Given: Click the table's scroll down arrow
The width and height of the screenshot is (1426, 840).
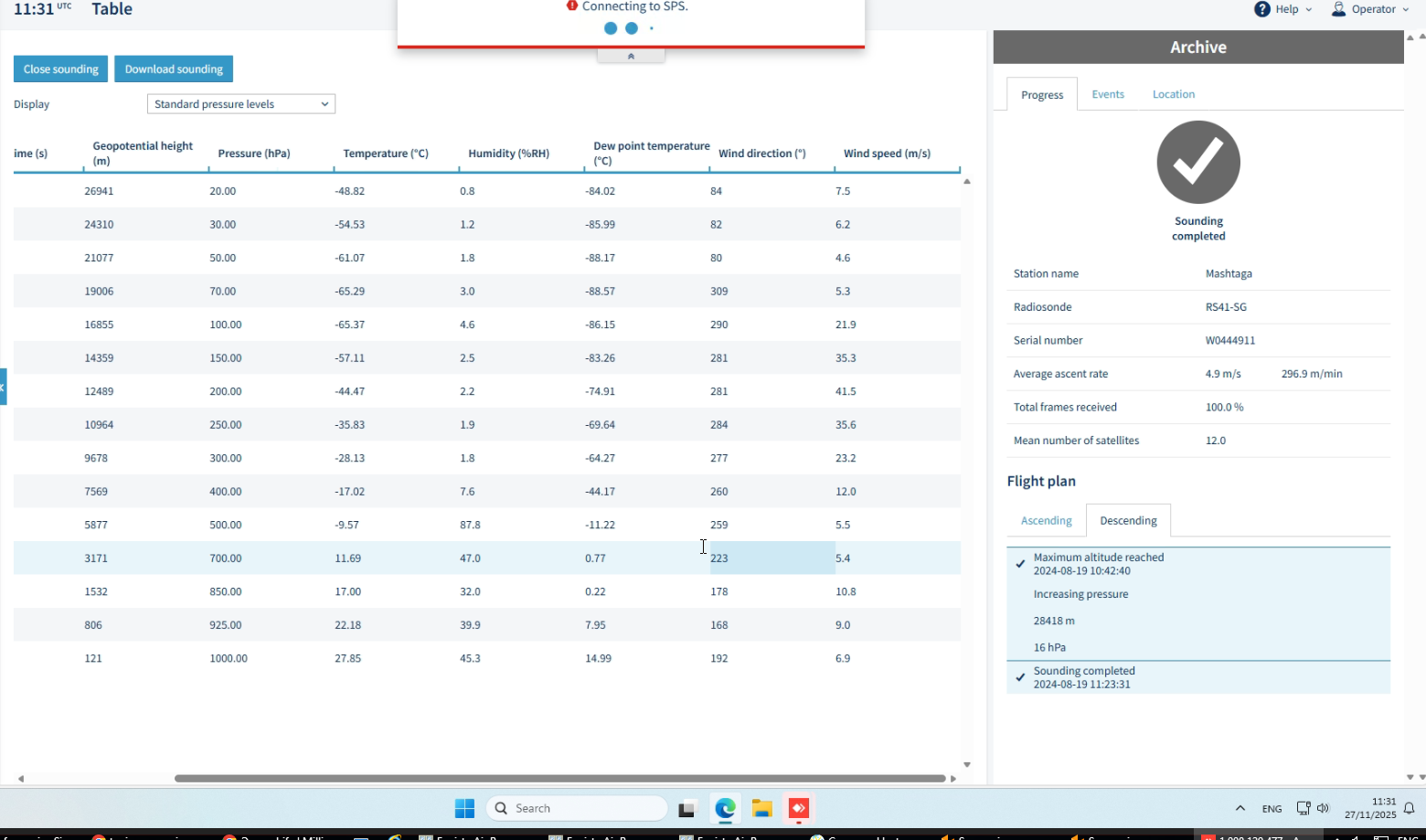Looking at the screenshot, I should coord(967,765).
